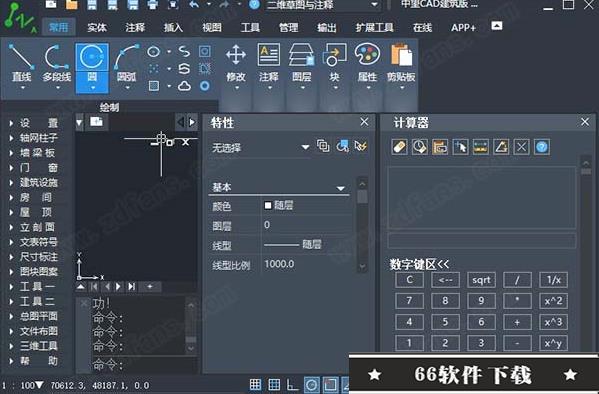Click the print icon in title bar
Viewport: 599px width, 394px height.
152,5
